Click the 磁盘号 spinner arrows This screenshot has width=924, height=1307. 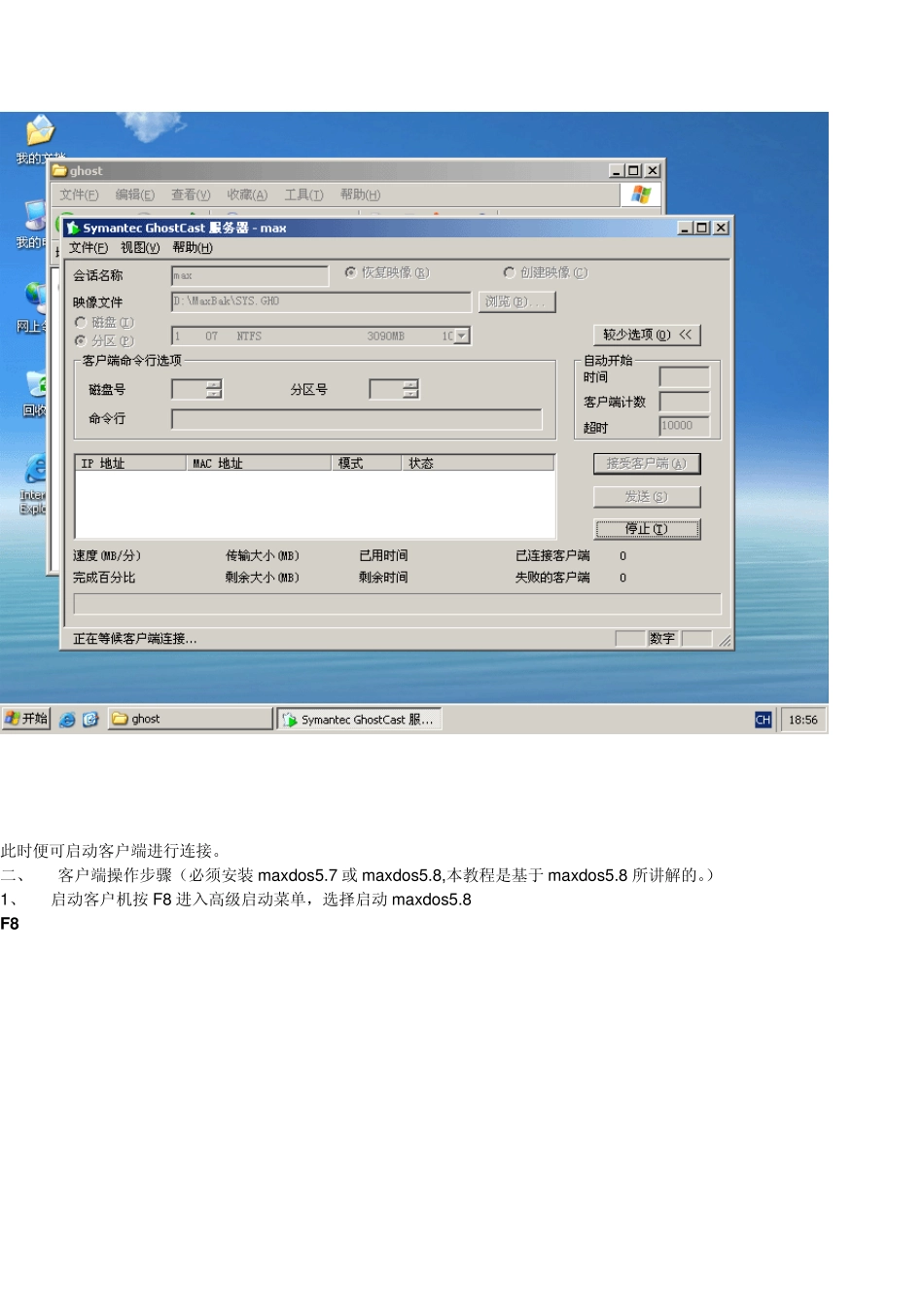click(214, 389)
